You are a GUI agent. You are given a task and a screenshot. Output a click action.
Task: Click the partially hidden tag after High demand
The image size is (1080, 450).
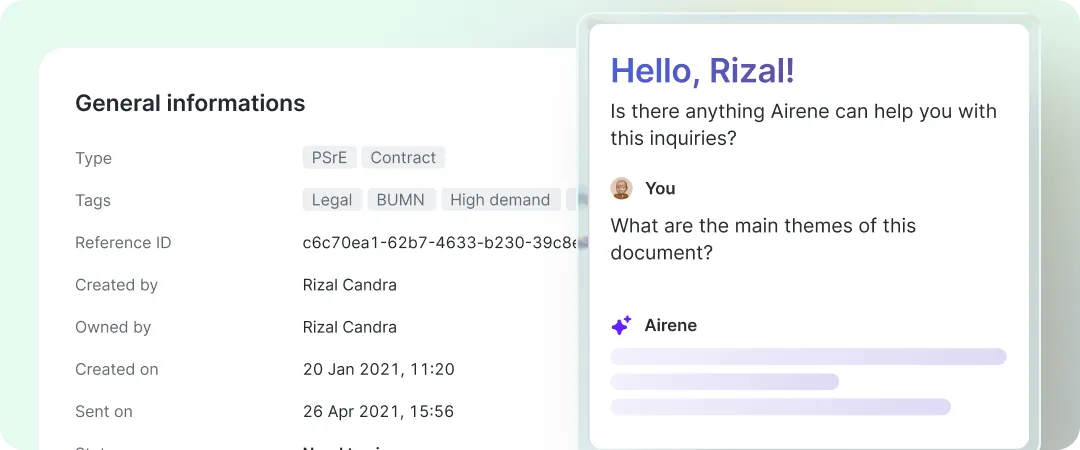tap(572, 200)
